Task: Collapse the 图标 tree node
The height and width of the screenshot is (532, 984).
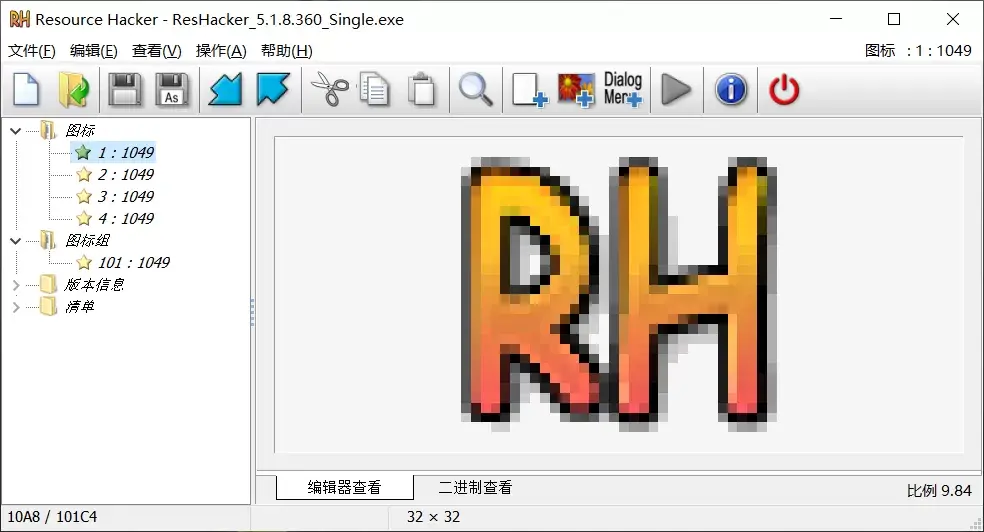Action: 16,131
